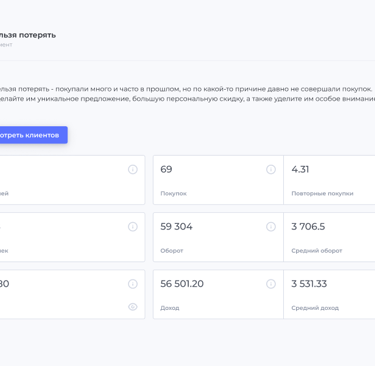Click the Средний доход label
This screenshot has height=366, width=375.
(315, 308)
